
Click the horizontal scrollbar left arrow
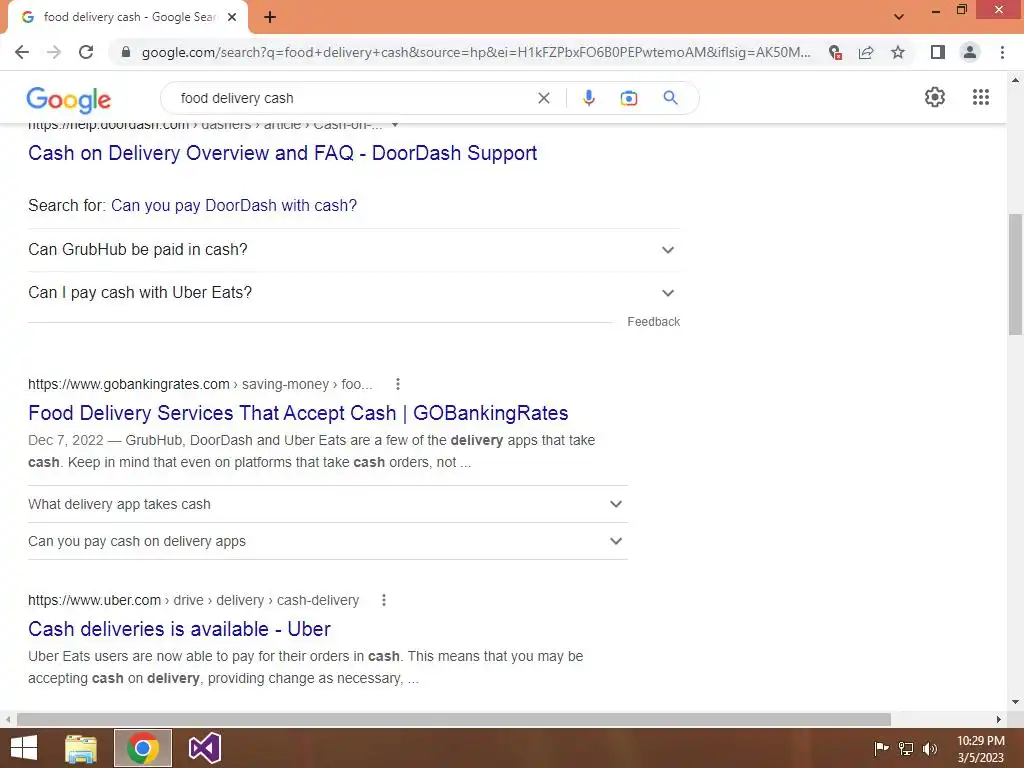coord(8,719)
